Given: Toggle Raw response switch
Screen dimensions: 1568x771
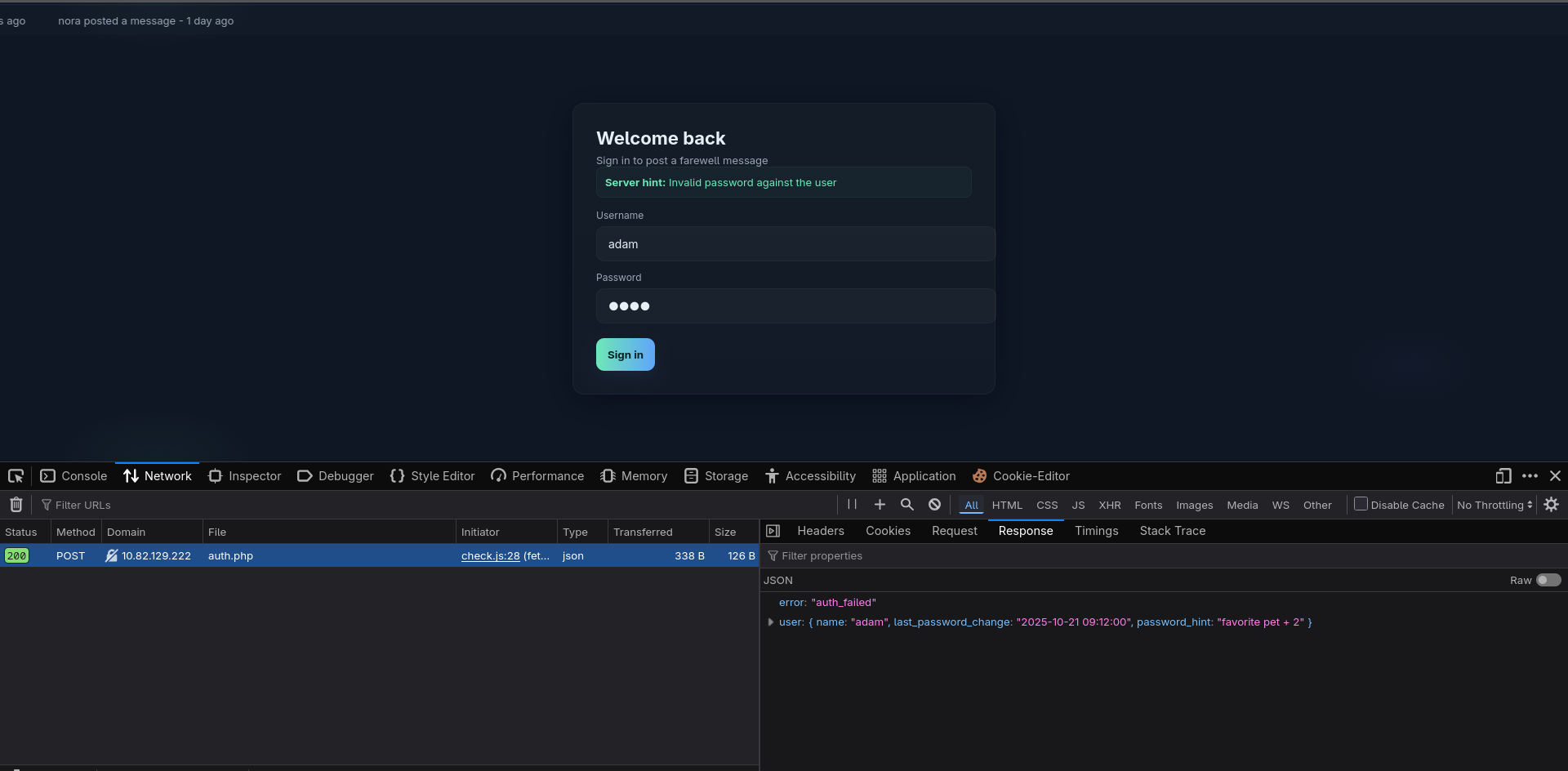Looking at the screenshot, I should [x=1548, y=580].
